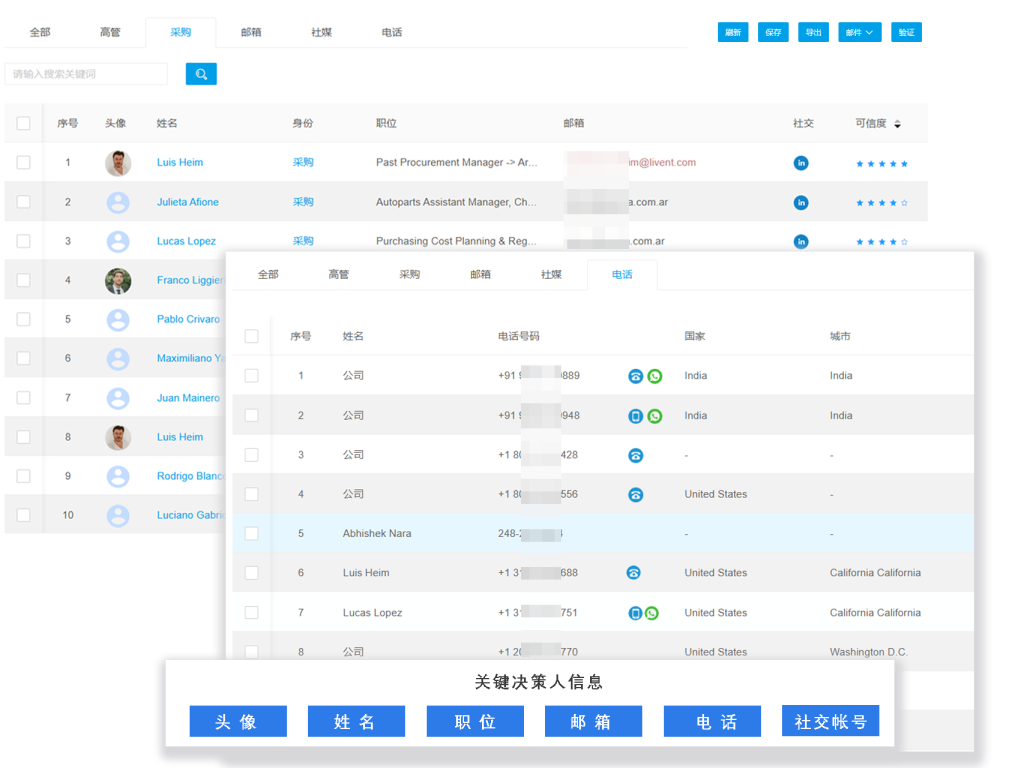Click mobile phone icon in phone row 2
The image size is (1024, 768).
[635, 416]
